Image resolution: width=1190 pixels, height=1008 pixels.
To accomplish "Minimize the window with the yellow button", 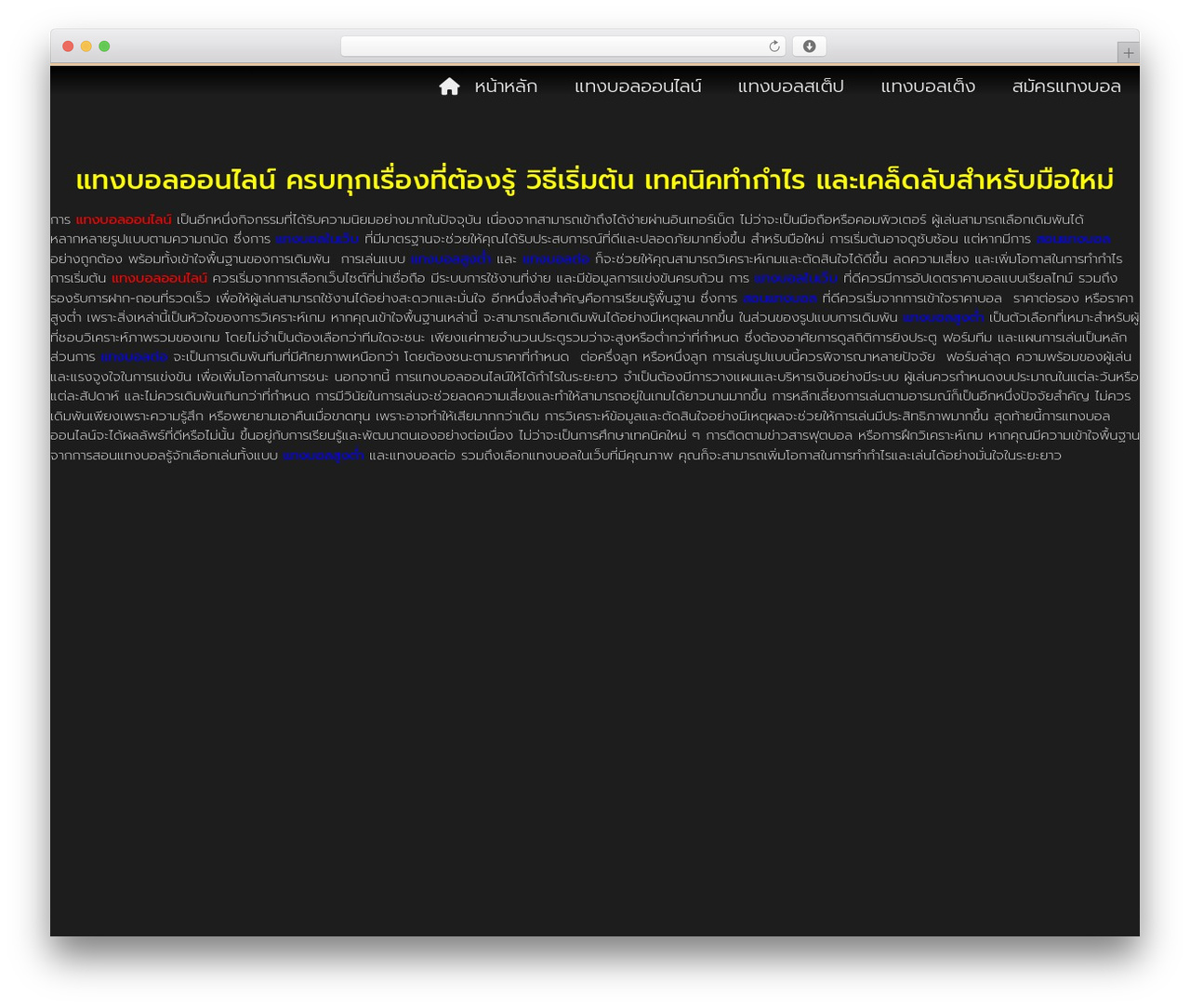I will click(x=86, y=46).
